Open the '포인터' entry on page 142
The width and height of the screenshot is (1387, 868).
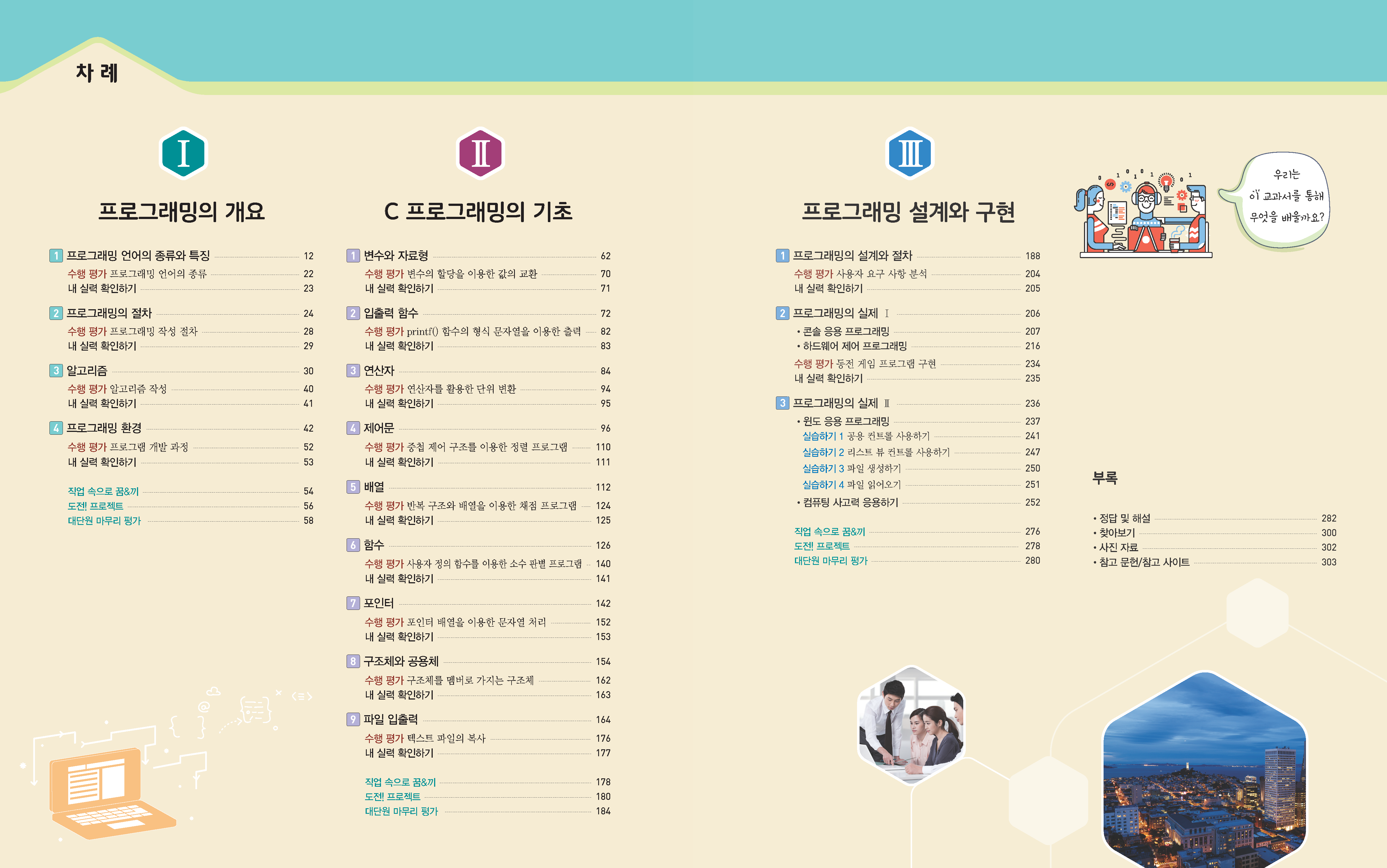[378, 603]
